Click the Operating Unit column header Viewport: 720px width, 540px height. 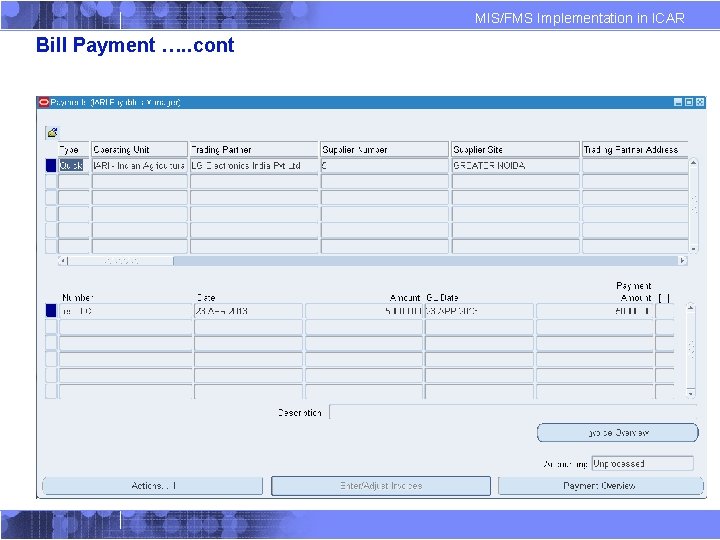tap(140, 149)
